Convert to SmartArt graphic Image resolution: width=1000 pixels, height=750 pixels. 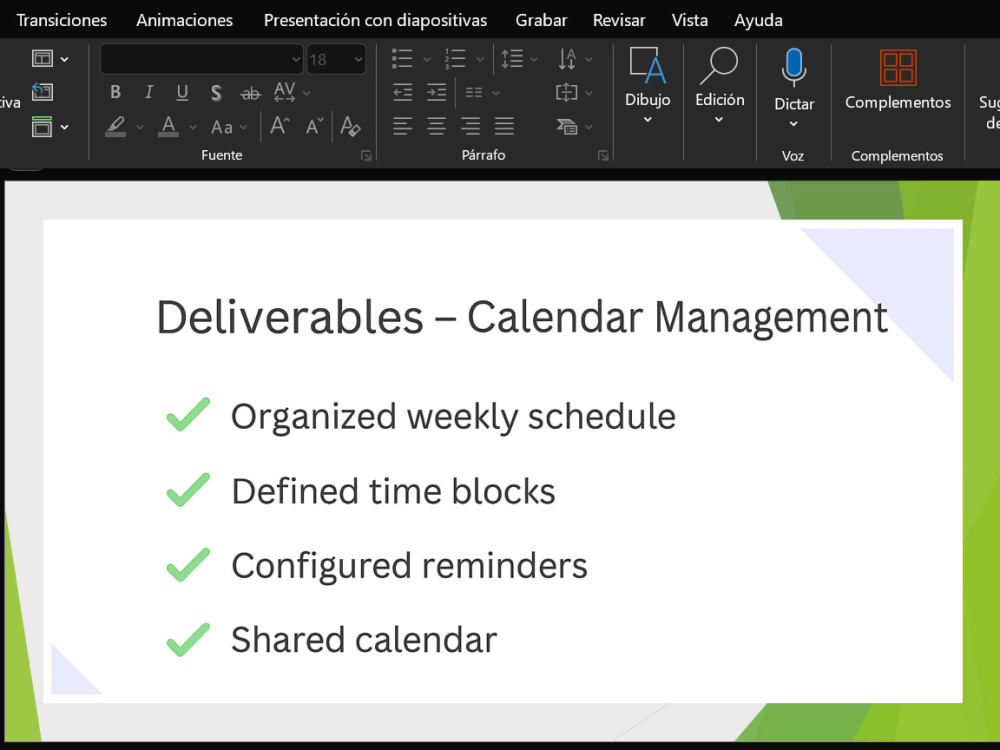coord(574,126)
